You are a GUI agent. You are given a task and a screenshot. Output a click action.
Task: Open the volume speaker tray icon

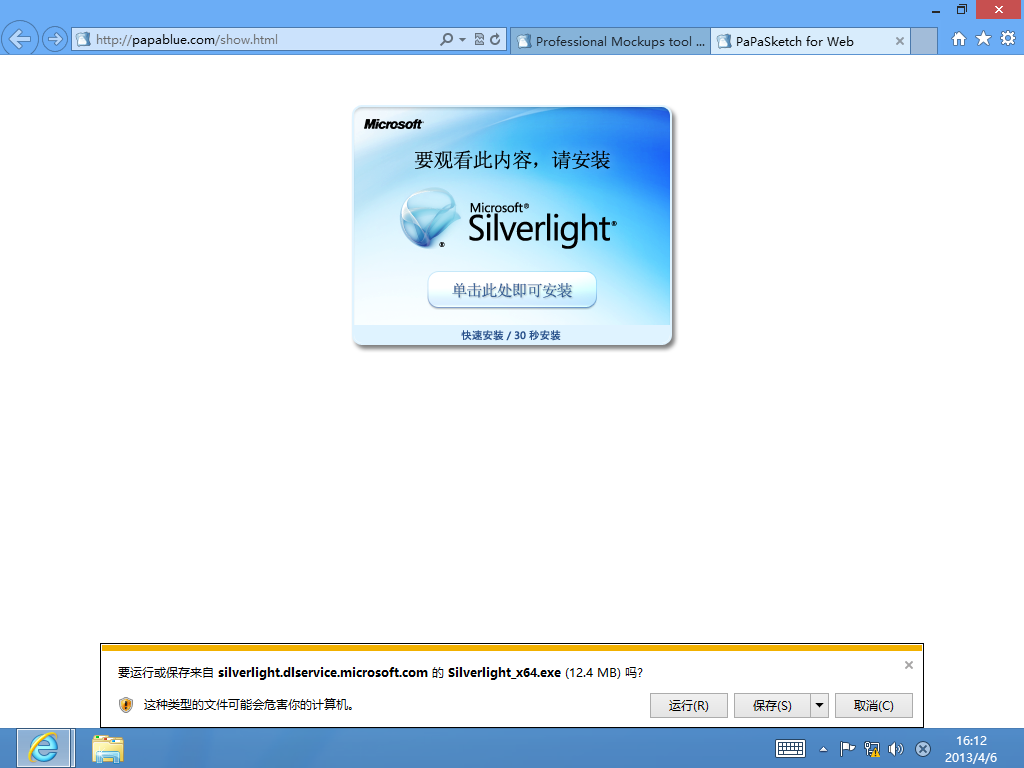(896, 748)
